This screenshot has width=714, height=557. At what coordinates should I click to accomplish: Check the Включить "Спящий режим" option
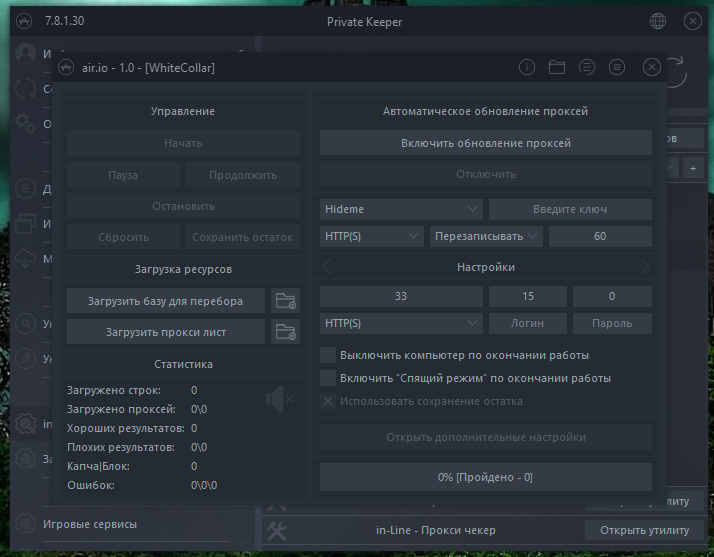(x=327, y=378)
